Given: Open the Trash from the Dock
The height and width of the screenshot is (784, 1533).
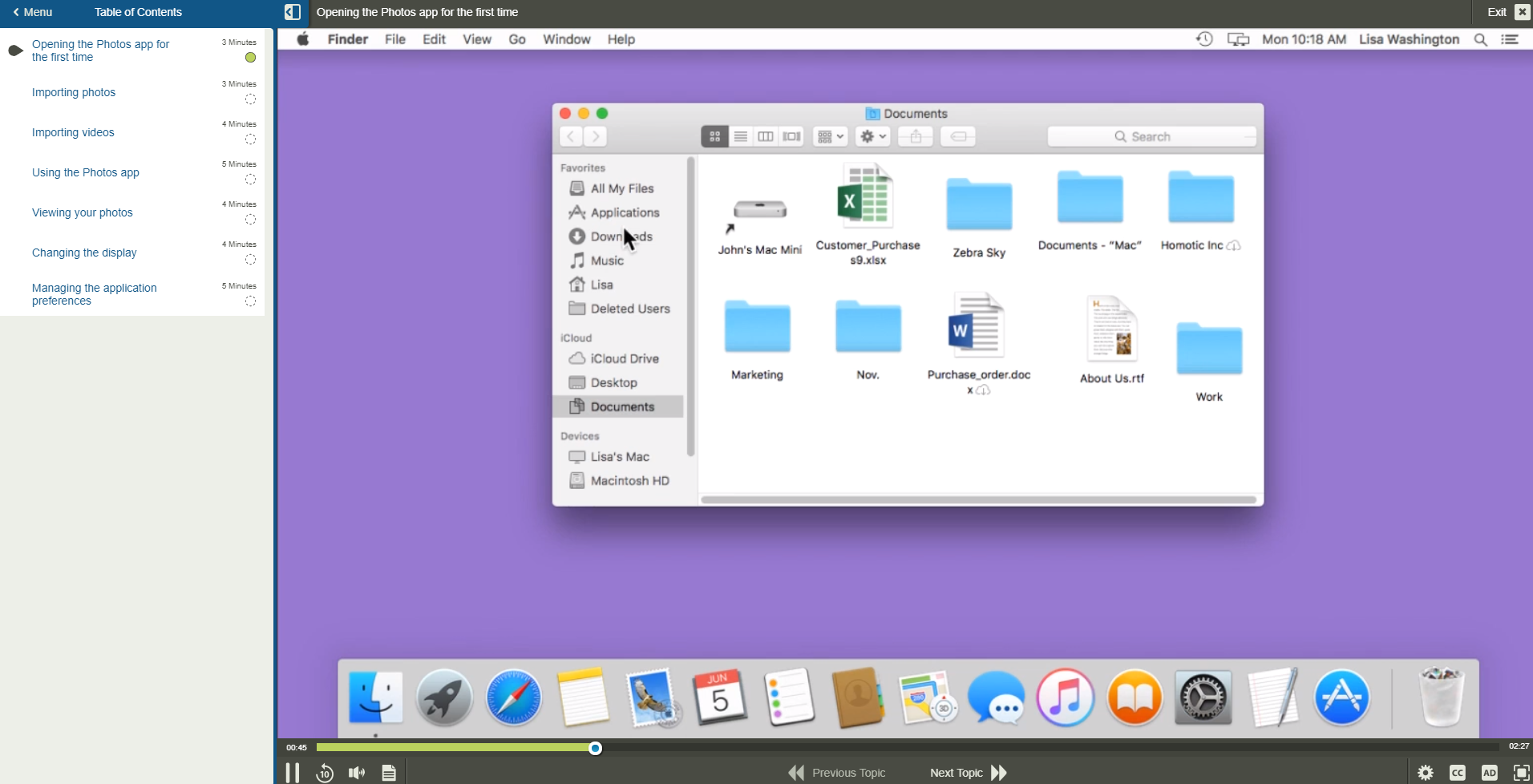Looking at the screenshot, I should pos(1441,697).
